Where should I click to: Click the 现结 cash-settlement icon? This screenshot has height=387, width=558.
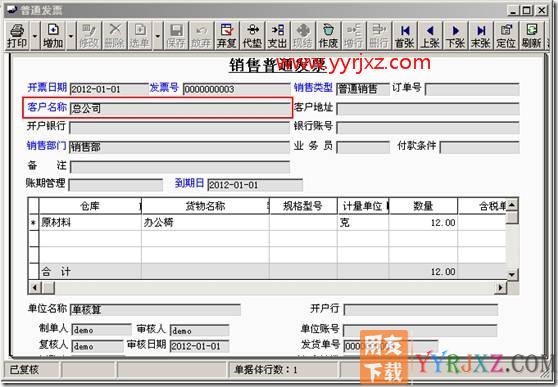[303, 36]
